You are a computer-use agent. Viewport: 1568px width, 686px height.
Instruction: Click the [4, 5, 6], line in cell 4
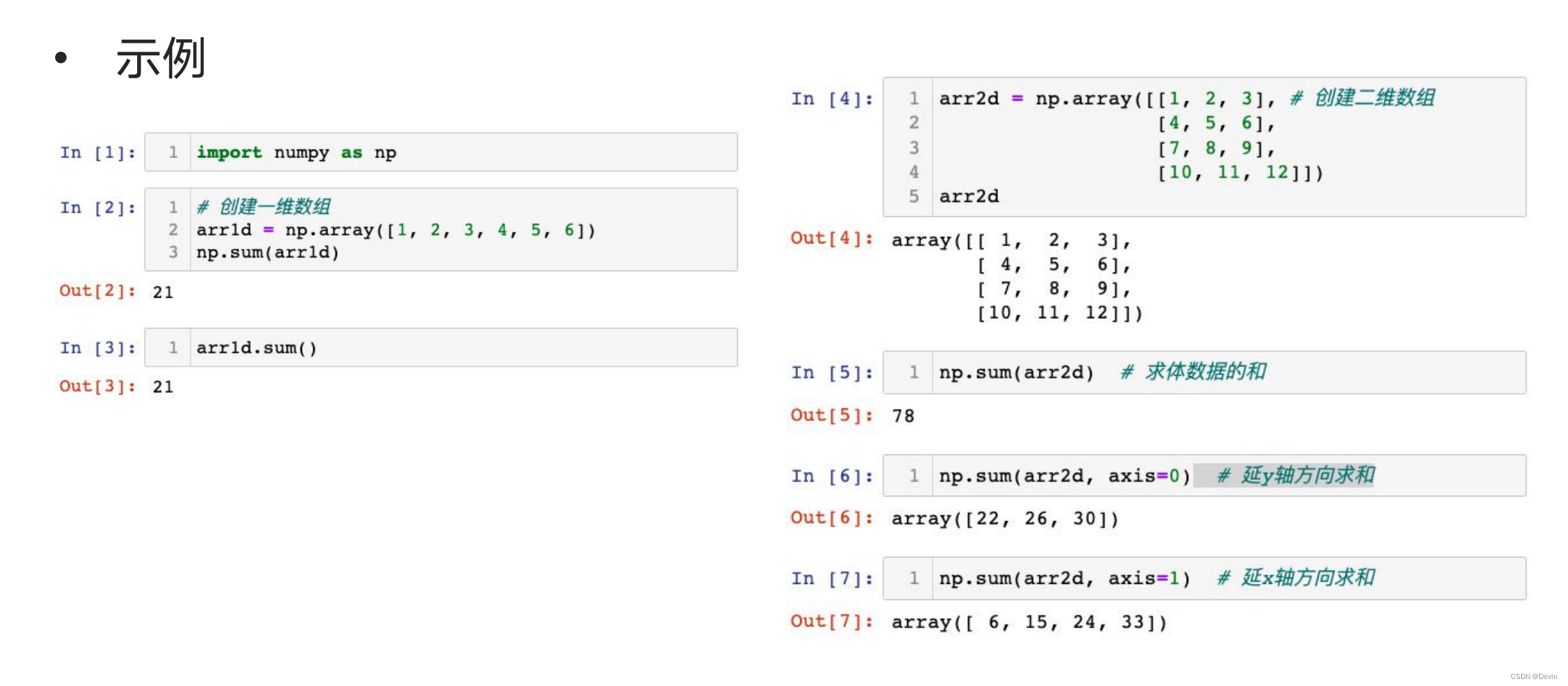coord(1216,123)
